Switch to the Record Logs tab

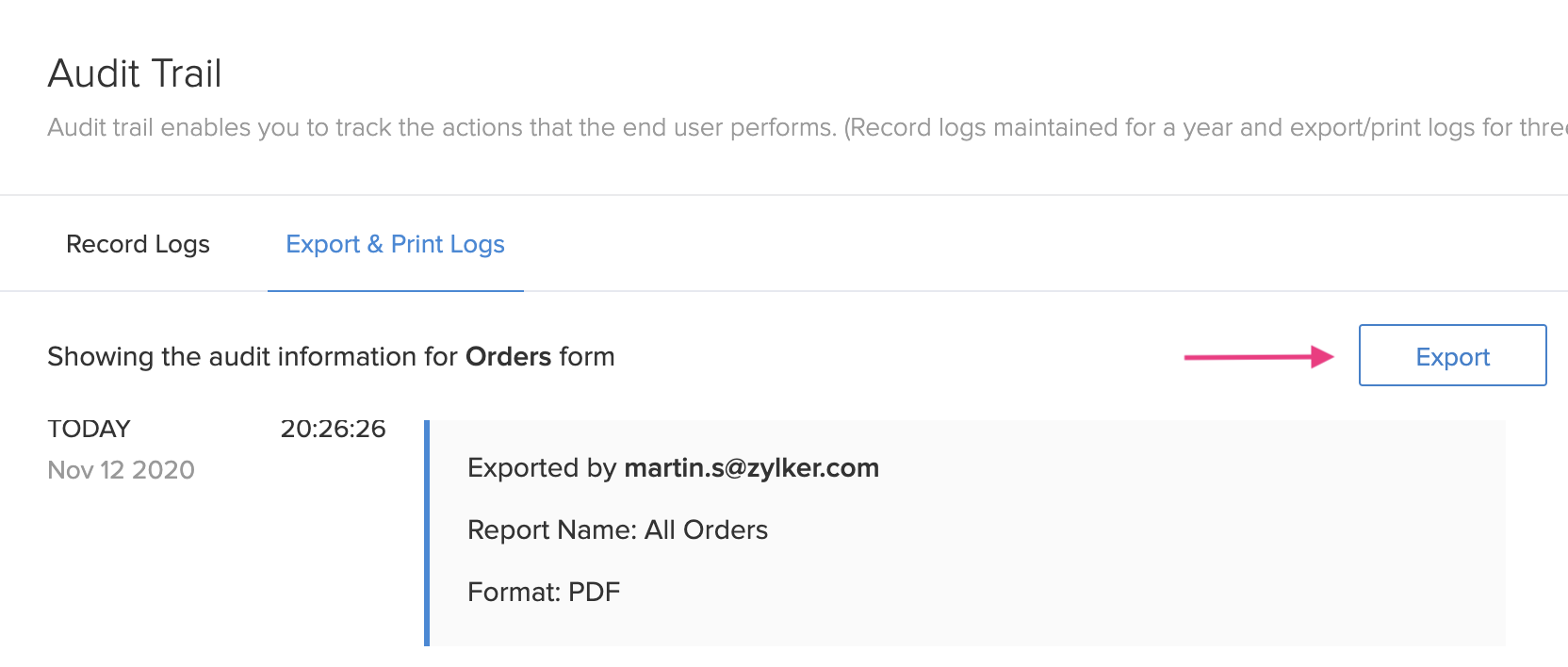138,244
